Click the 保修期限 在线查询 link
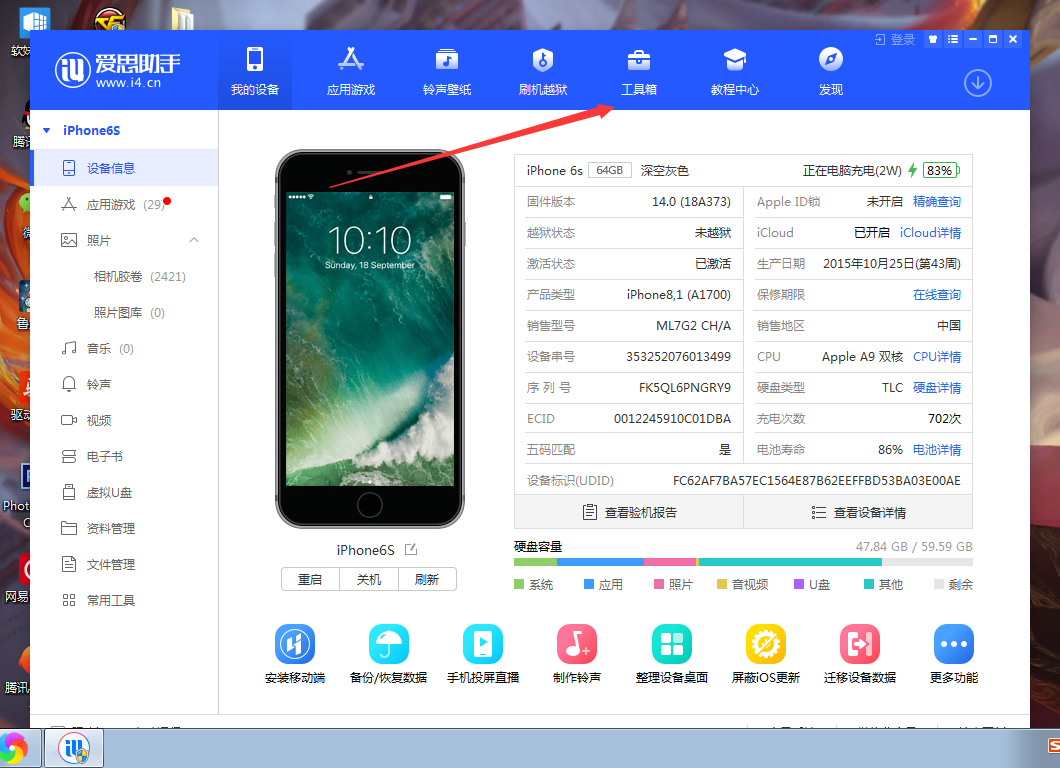Image resolution: width=1060 pixels, height=768 pixels. click(x=936, y=295)
